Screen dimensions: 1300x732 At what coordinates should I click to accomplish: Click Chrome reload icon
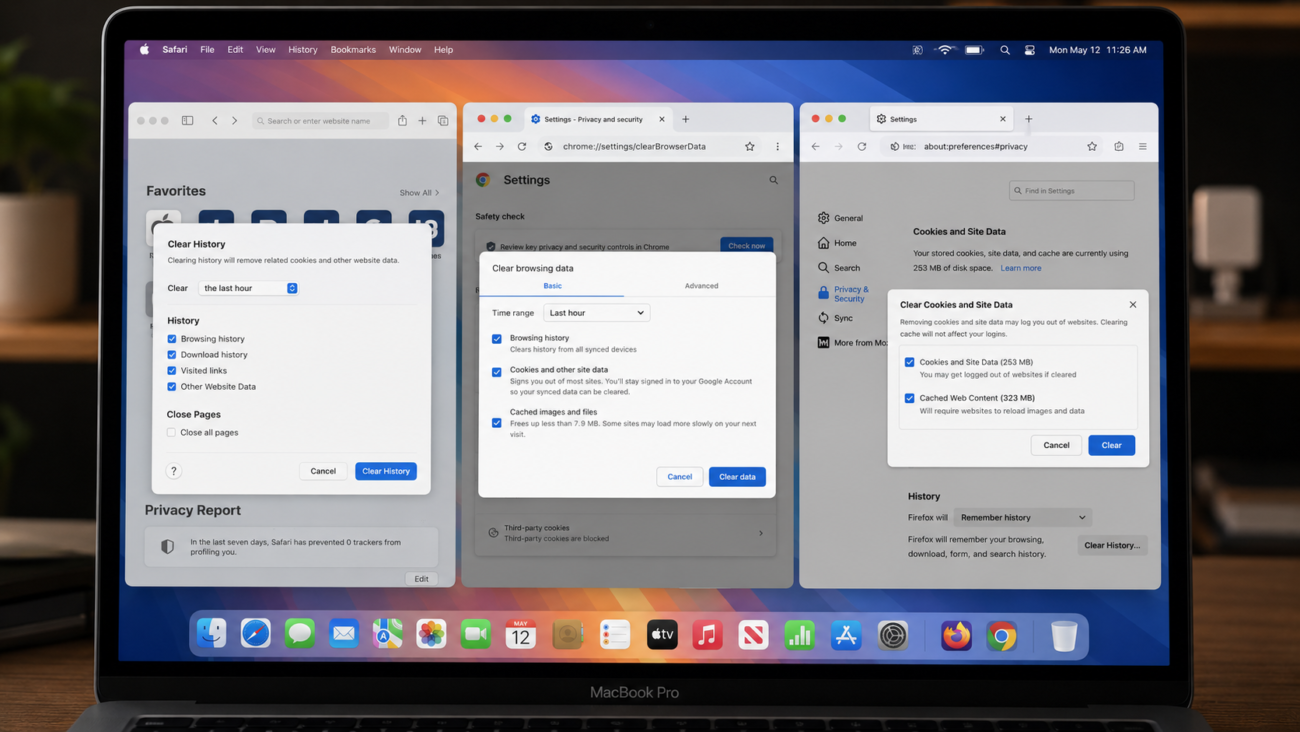pyautogui.click(x=522, y=146)
